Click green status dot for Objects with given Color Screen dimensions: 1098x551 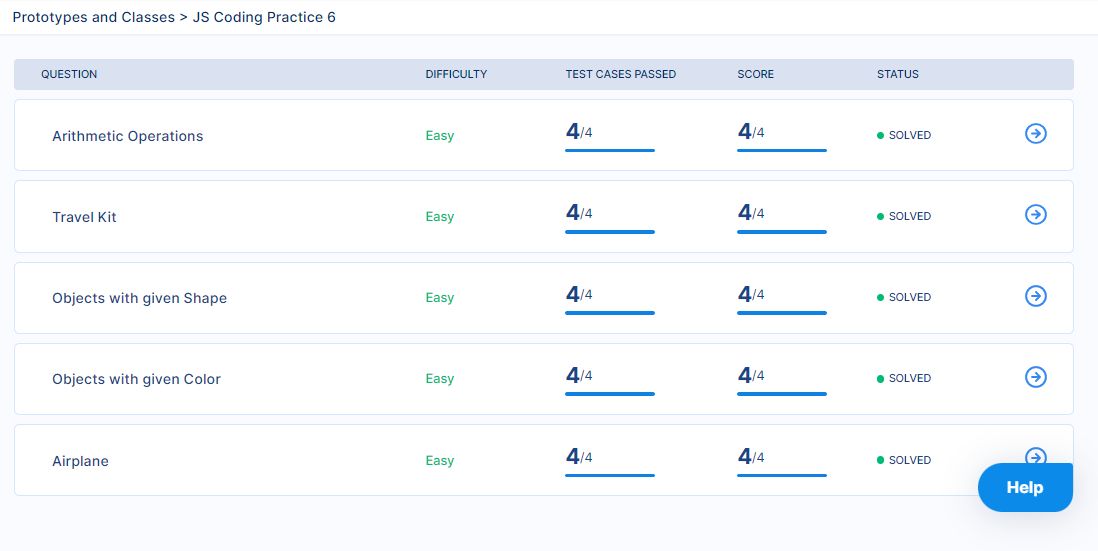(x=880, y=379)
